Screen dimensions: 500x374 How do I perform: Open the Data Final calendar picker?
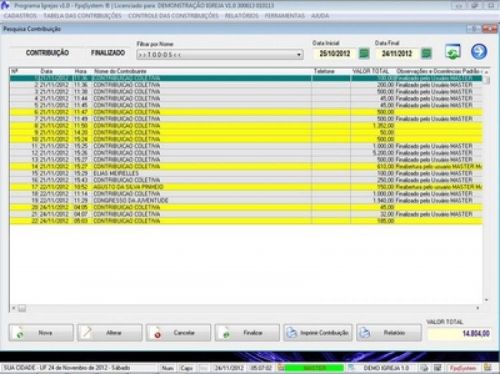point(426,53)
